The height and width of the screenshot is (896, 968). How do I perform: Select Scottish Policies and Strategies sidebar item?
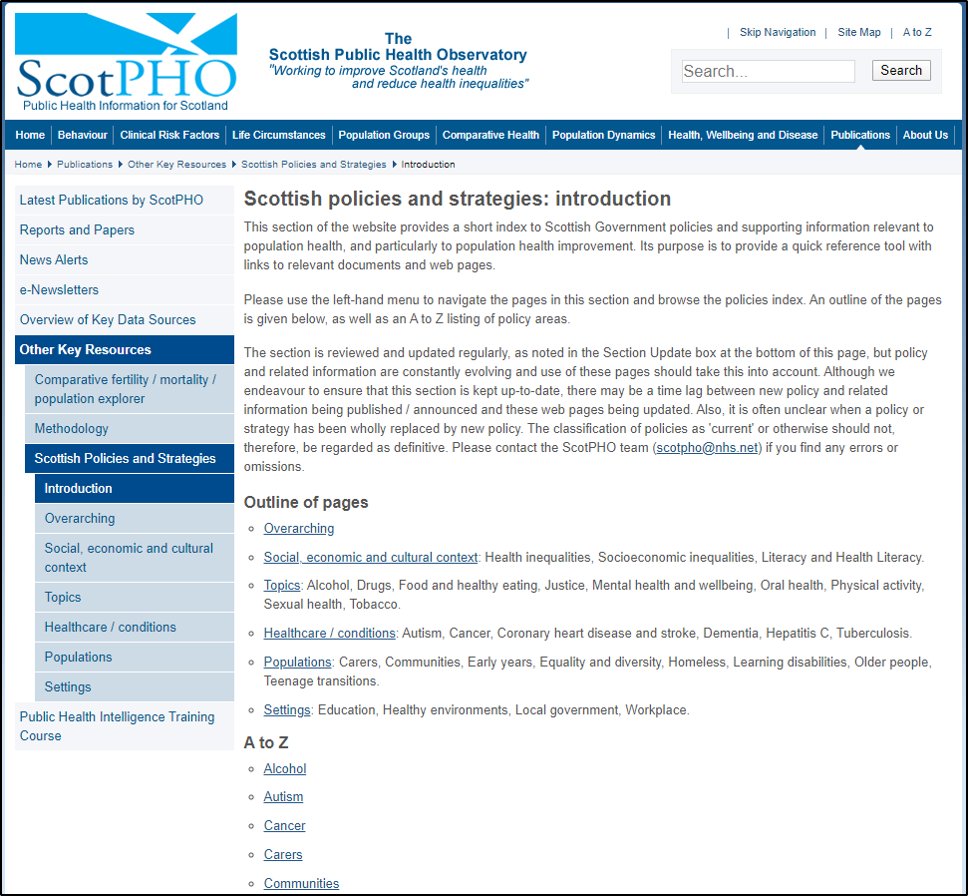pos(129,458)
